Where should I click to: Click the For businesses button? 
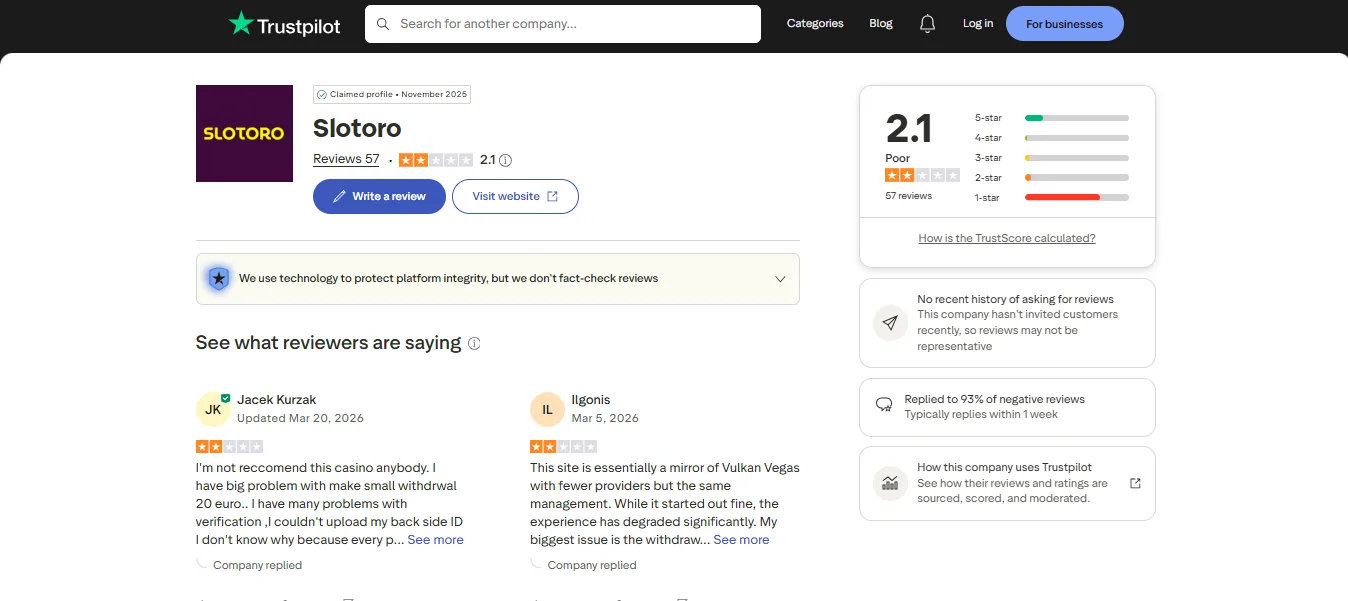1064,24
